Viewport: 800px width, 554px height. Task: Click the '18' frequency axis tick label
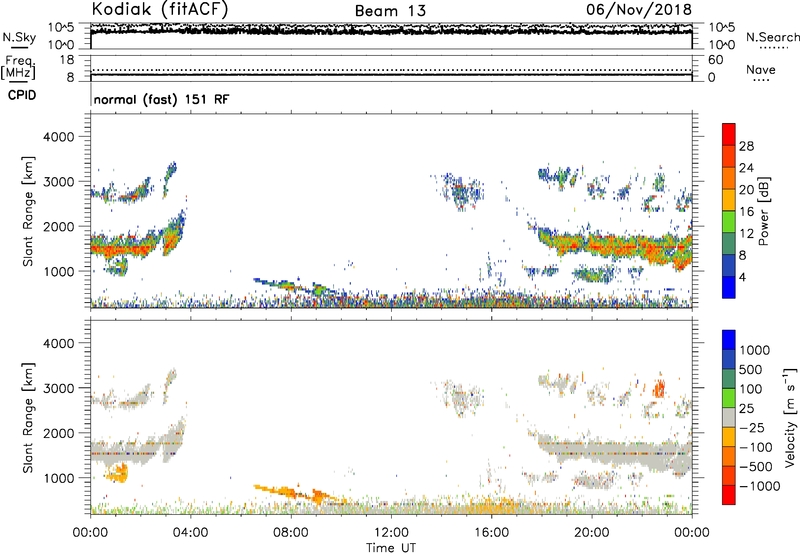(67, 60)
